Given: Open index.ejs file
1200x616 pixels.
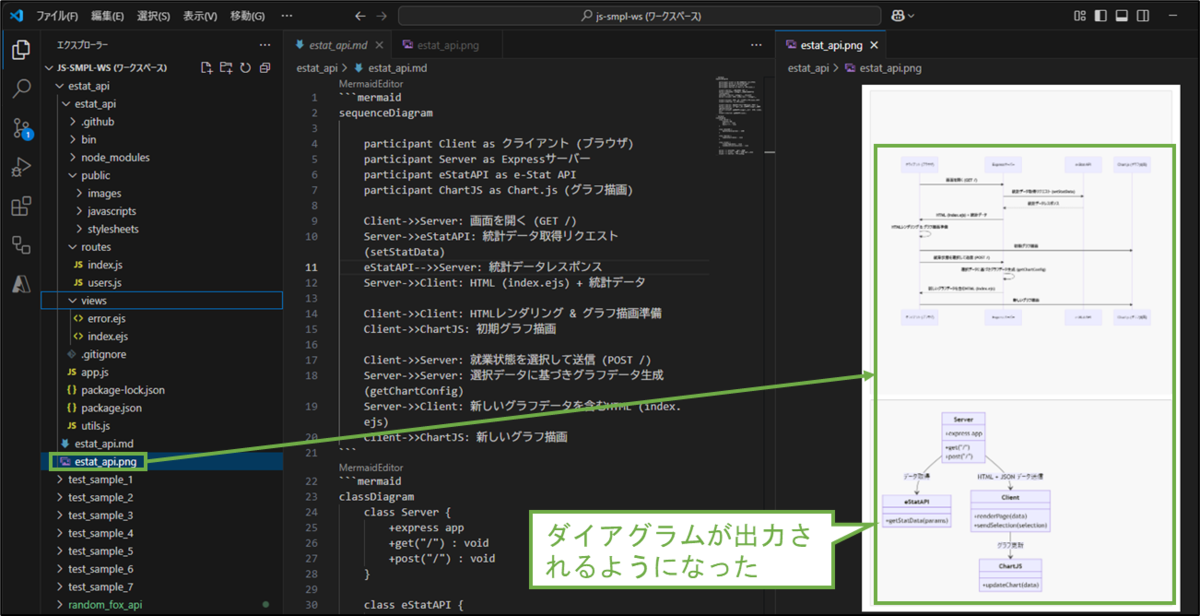Looking at the screenshot, I should pos(107,336).
